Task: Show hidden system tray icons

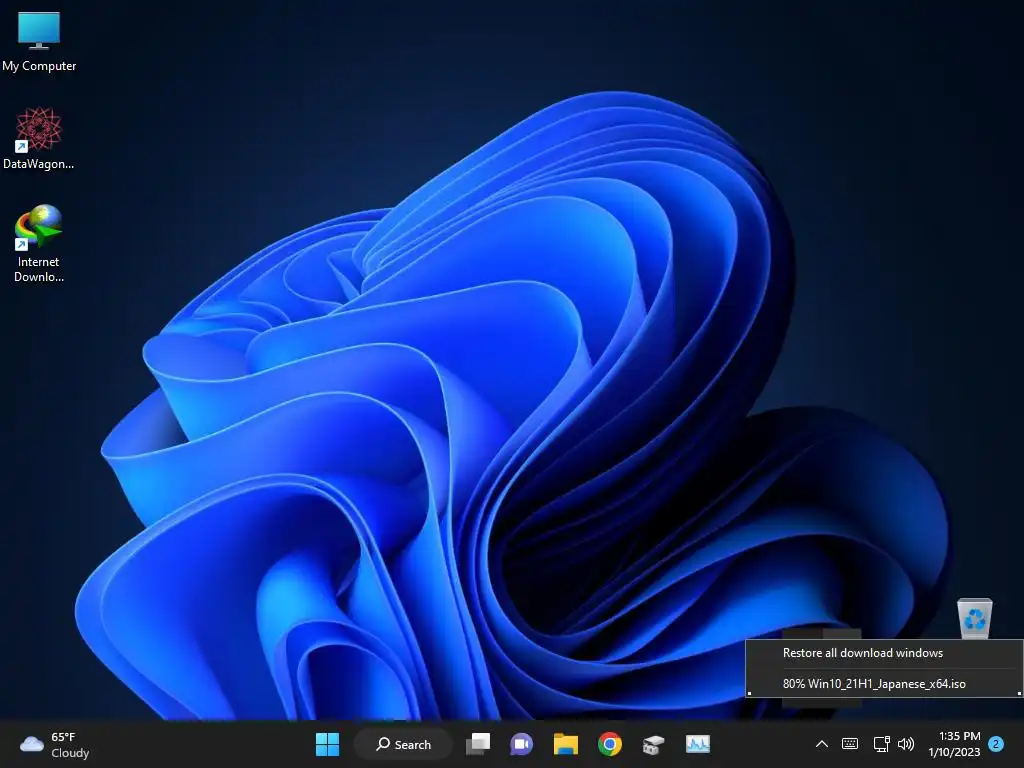Action: pos(822,744)
